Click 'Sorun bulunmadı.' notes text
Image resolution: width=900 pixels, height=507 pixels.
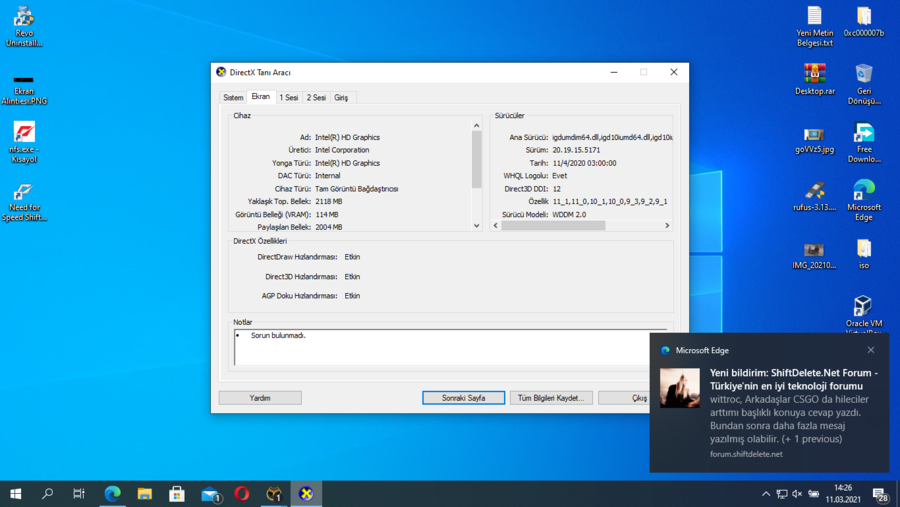point(278,335)
